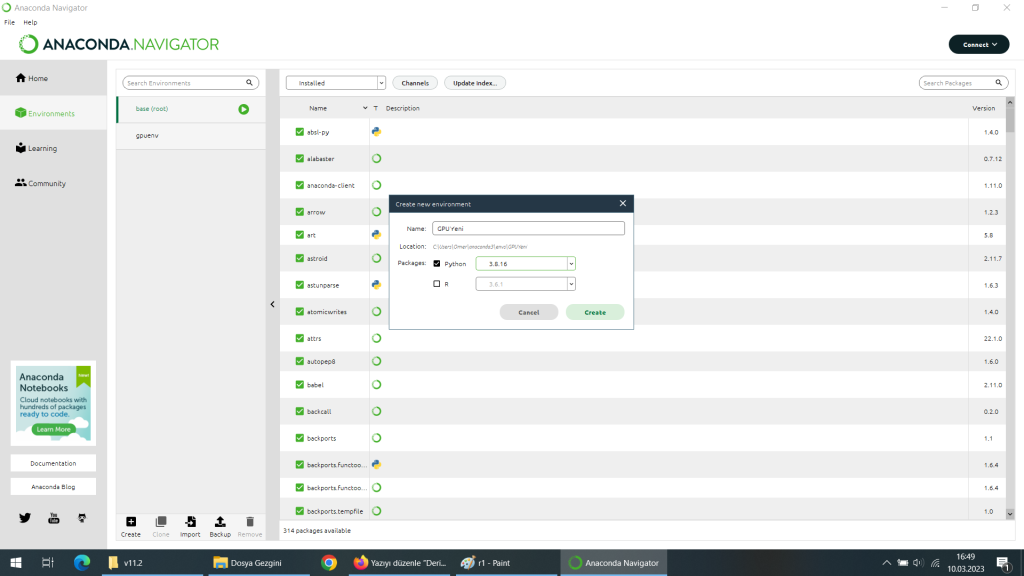Uncheck the Python package checkbox
The width and height of the screenshot is (1024, 576).
437,264
